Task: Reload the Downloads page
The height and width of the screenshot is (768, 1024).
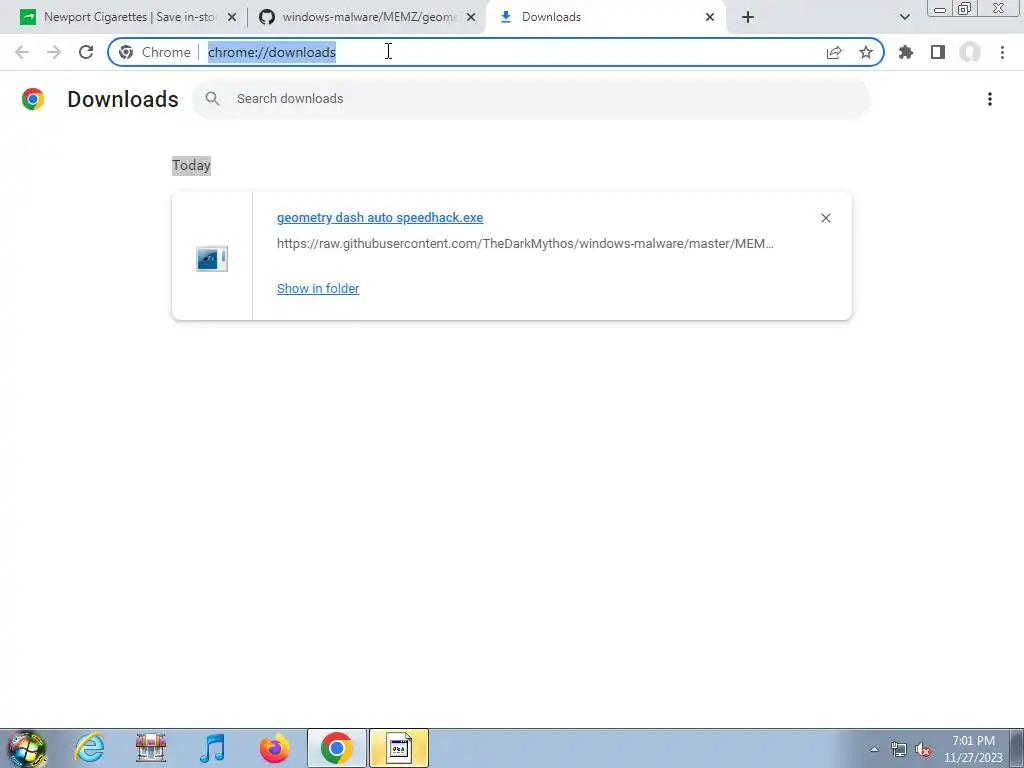Action: (86, 52)
